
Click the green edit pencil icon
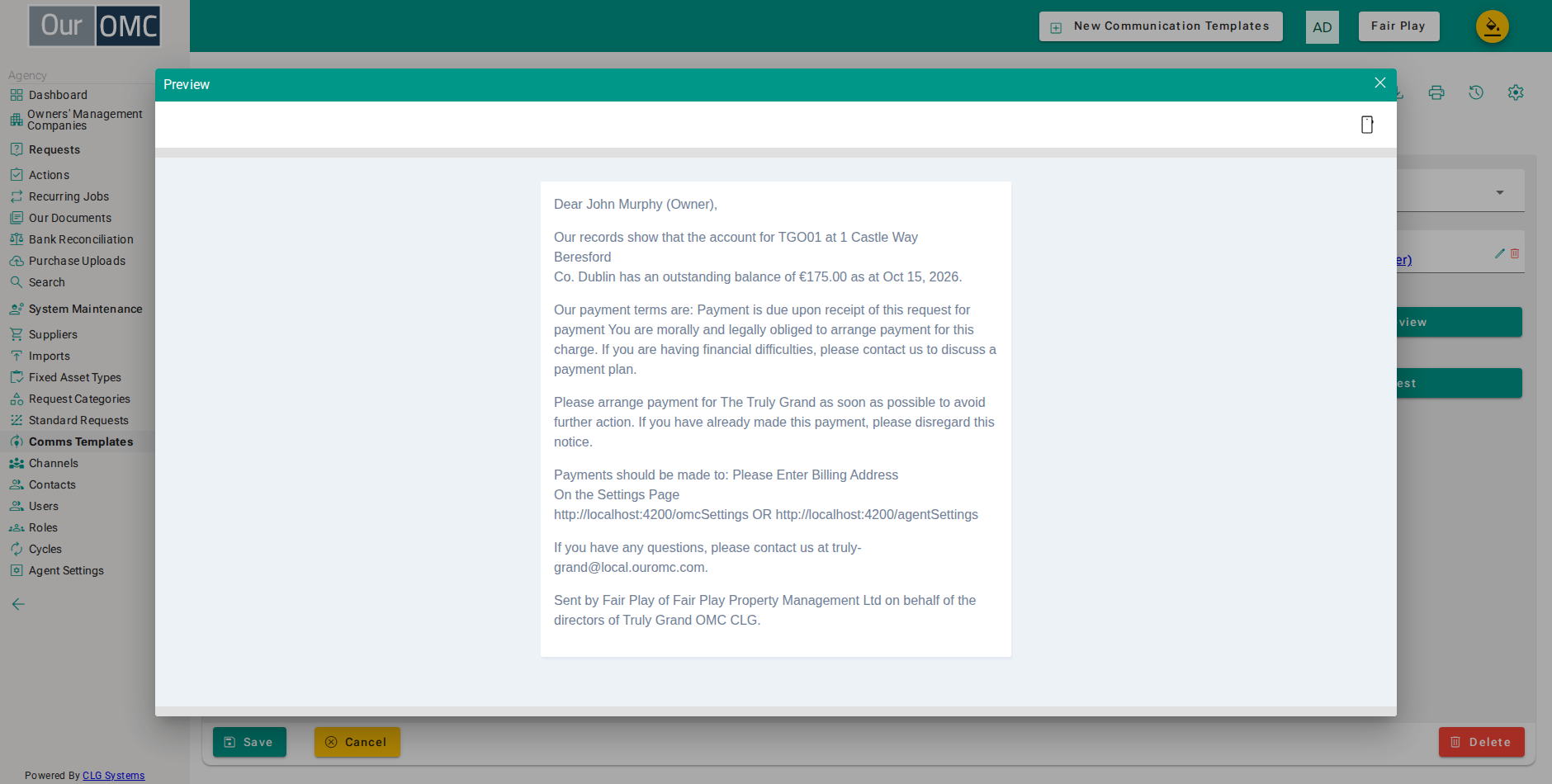1500,253
